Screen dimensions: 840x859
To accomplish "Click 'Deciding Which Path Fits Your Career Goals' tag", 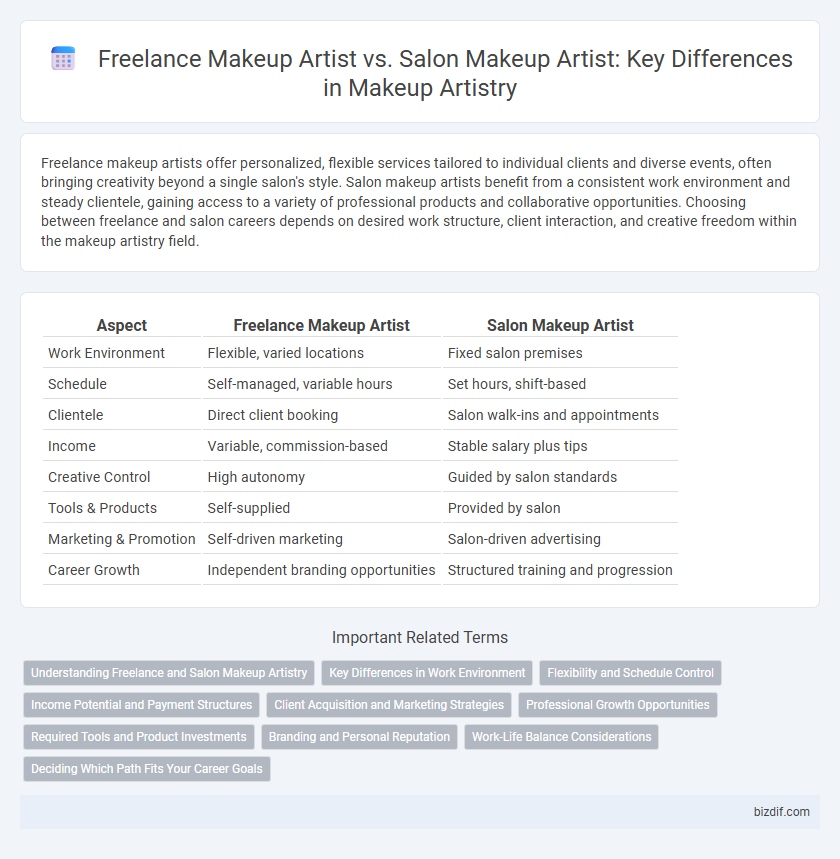I will coord(147,769).
